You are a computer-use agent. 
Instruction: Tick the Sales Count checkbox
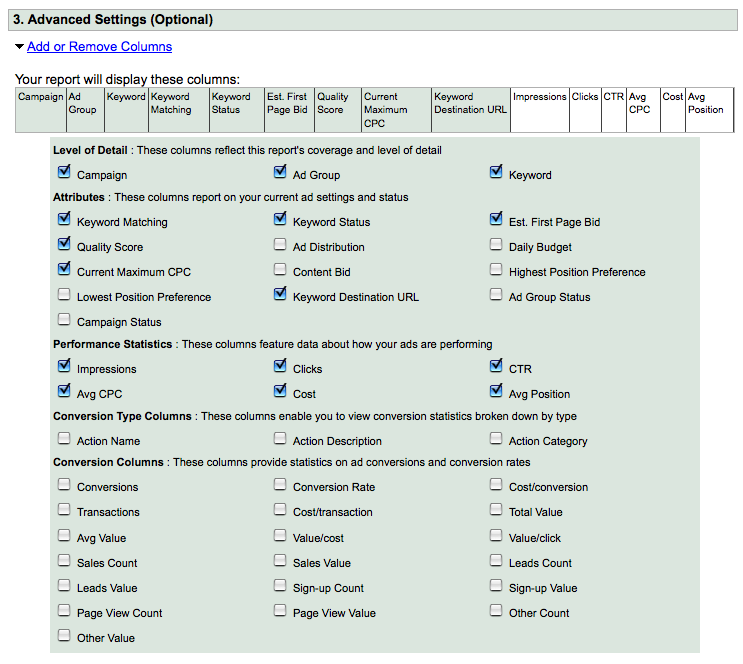(x=65, y=561)
